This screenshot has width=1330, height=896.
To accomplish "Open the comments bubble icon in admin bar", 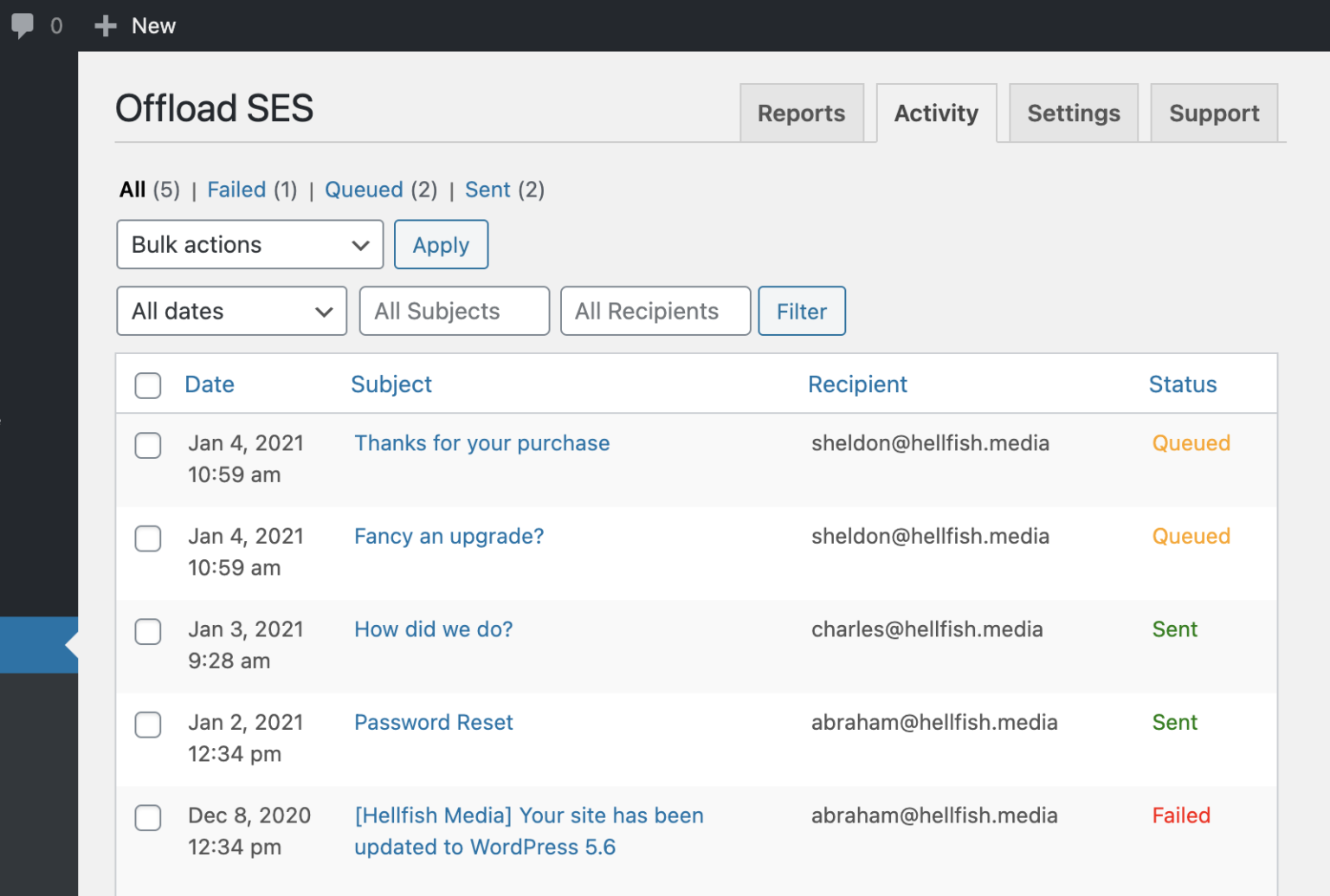I will (23, 24).
